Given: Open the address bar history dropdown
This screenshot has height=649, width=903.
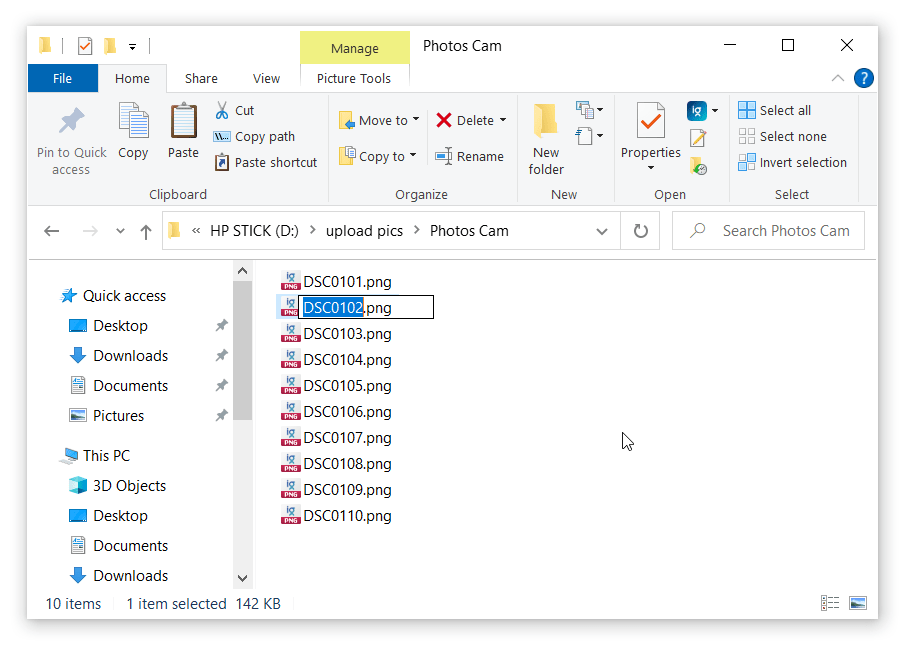Looking at the screenshot, I should (602, 230).
